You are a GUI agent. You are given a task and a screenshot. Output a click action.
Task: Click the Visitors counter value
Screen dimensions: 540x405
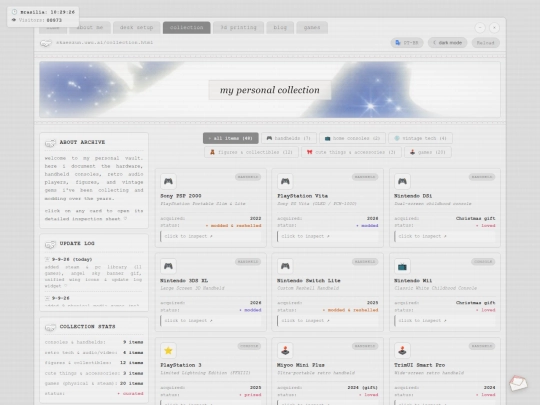(x=54, y=20)
